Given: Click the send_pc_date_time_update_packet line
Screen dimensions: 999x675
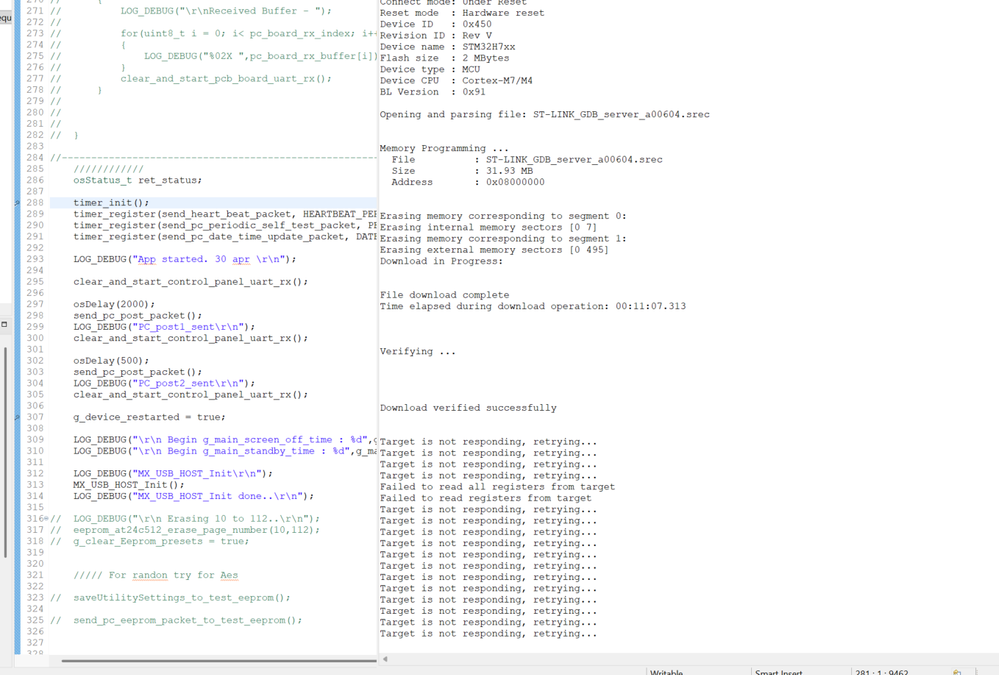Looking at the screenshot, I should pos(225,236).
